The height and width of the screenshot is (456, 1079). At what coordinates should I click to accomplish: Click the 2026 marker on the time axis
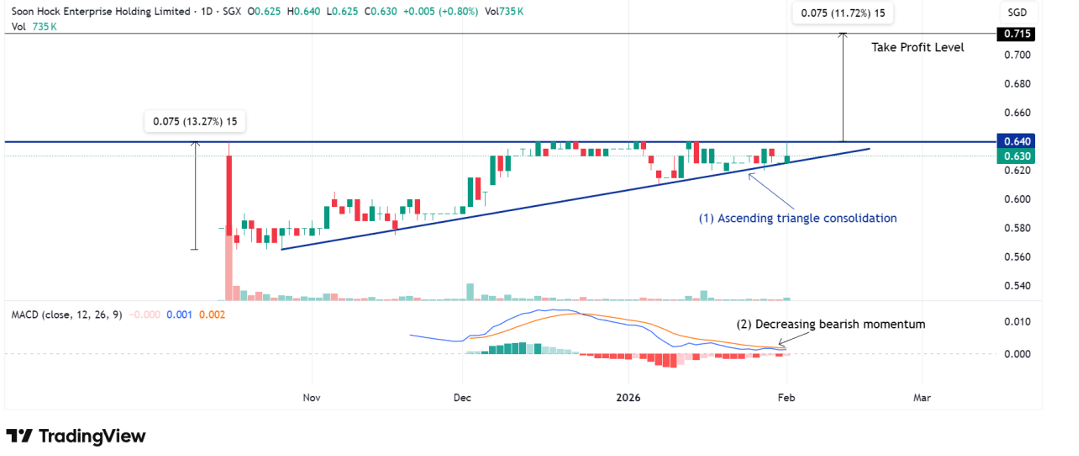627,397
